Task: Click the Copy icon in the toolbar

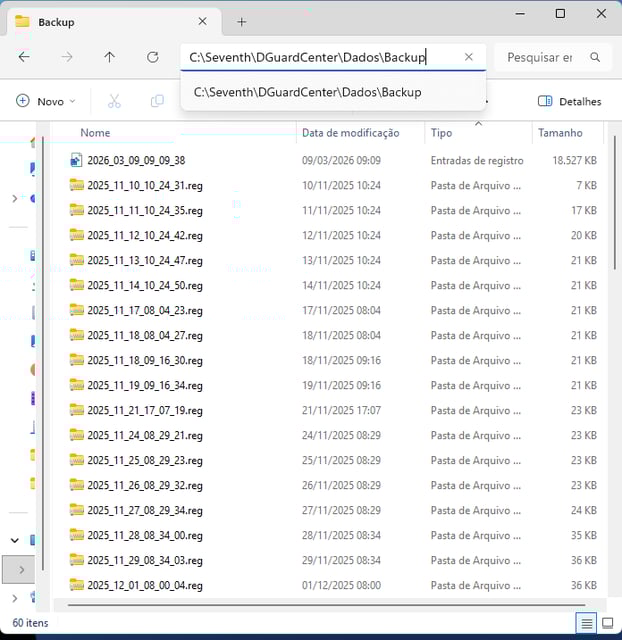Action: [x=157, y=101]
